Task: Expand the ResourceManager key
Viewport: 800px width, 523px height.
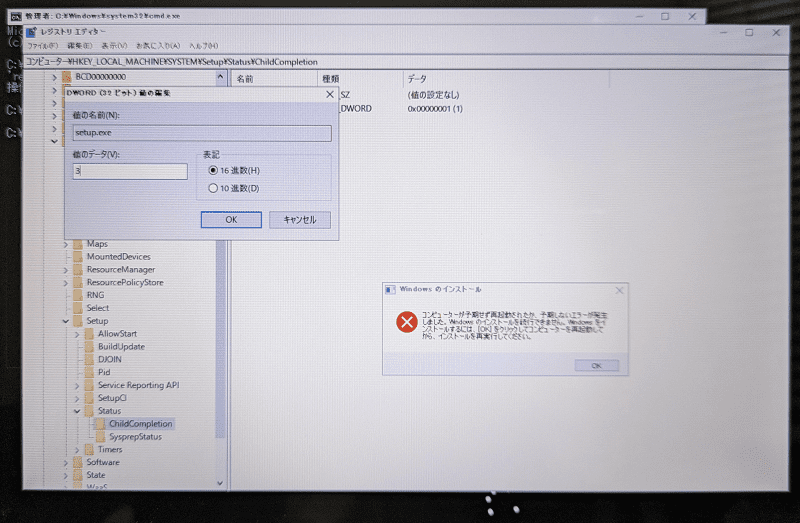Action: (66, 270)
